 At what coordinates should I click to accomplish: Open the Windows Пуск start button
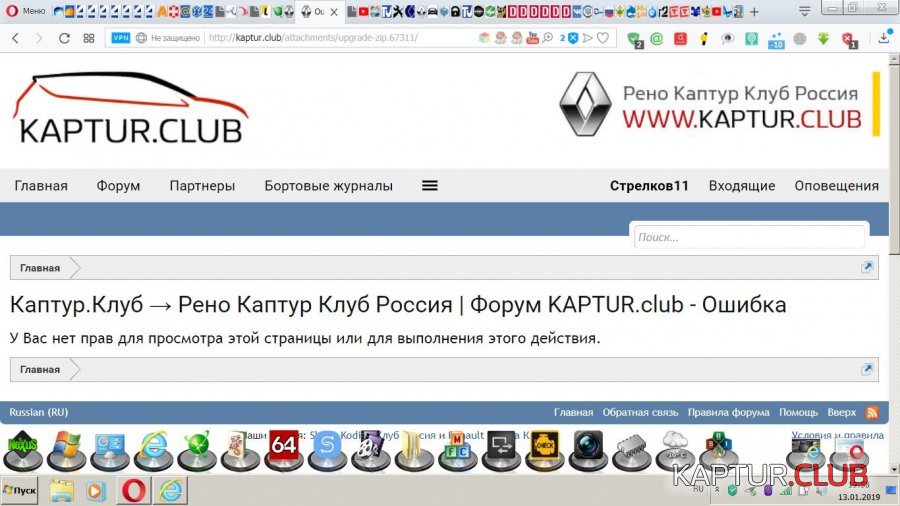(20, 491)
